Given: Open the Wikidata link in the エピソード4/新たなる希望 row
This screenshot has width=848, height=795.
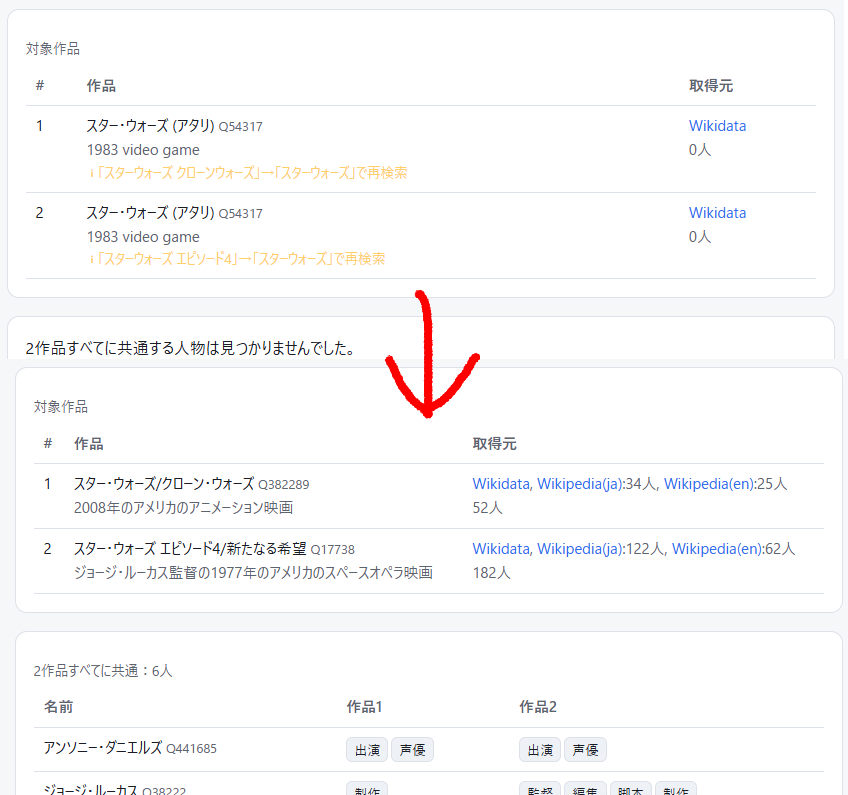Looking at the screenshot, I should [x=501, y=549].
